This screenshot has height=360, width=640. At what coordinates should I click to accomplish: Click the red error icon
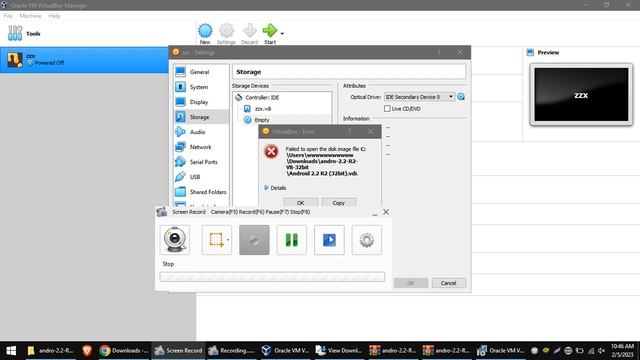pos(271,151)
